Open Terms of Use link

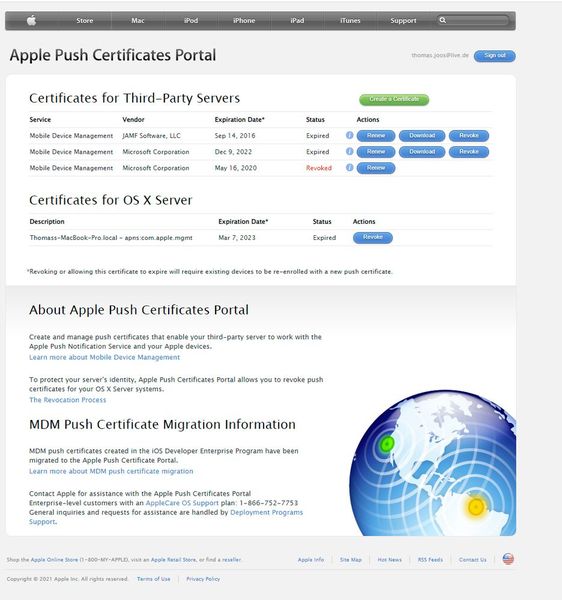click(153, 579)
